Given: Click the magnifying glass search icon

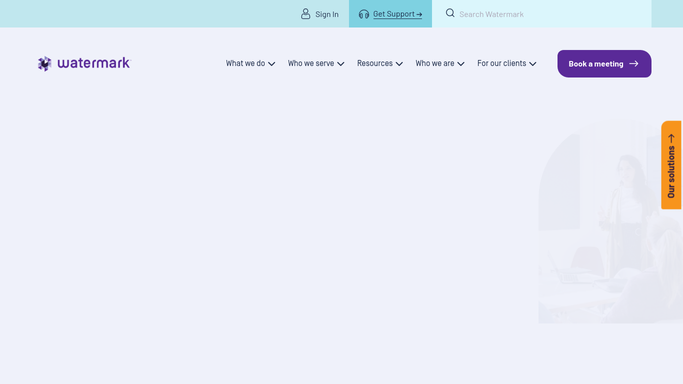Looking at the screenshot, I should (450, 13).
